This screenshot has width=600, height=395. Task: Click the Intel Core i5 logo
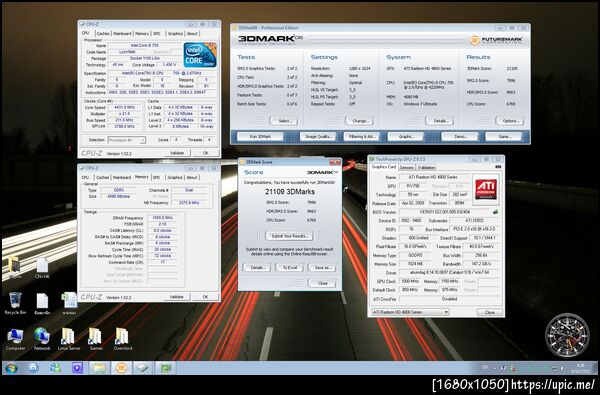click(200, 55)
